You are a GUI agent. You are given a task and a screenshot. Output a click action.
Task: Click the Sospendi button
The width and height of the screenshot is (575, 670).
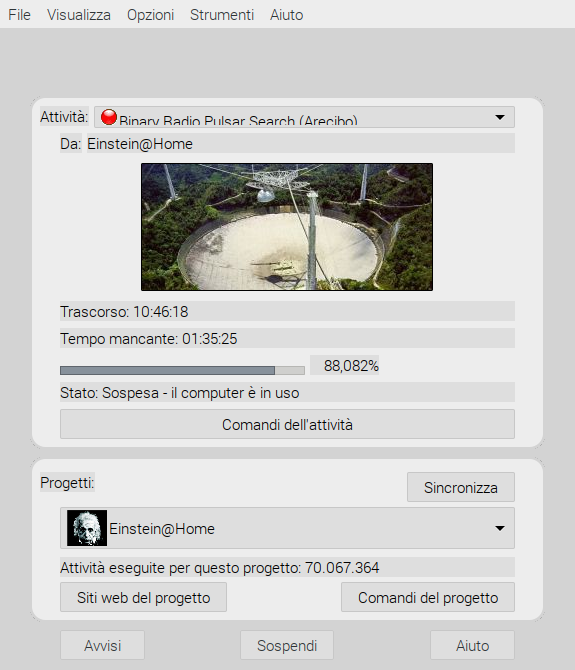tap(287, 645)
